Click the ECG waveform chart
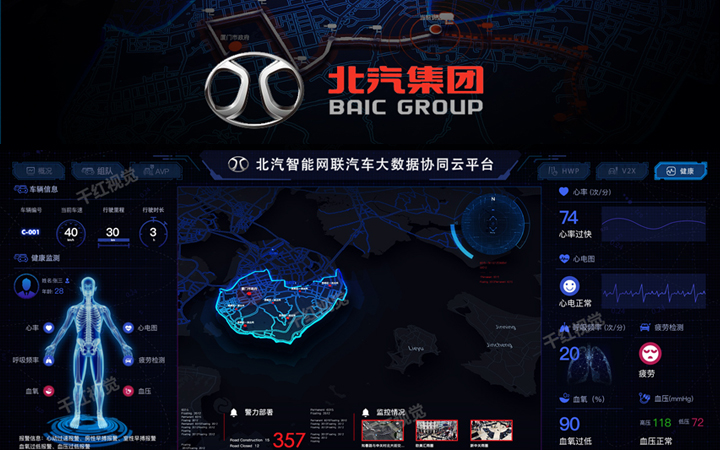This screenshot has width=720, height=450. [653, 292]
